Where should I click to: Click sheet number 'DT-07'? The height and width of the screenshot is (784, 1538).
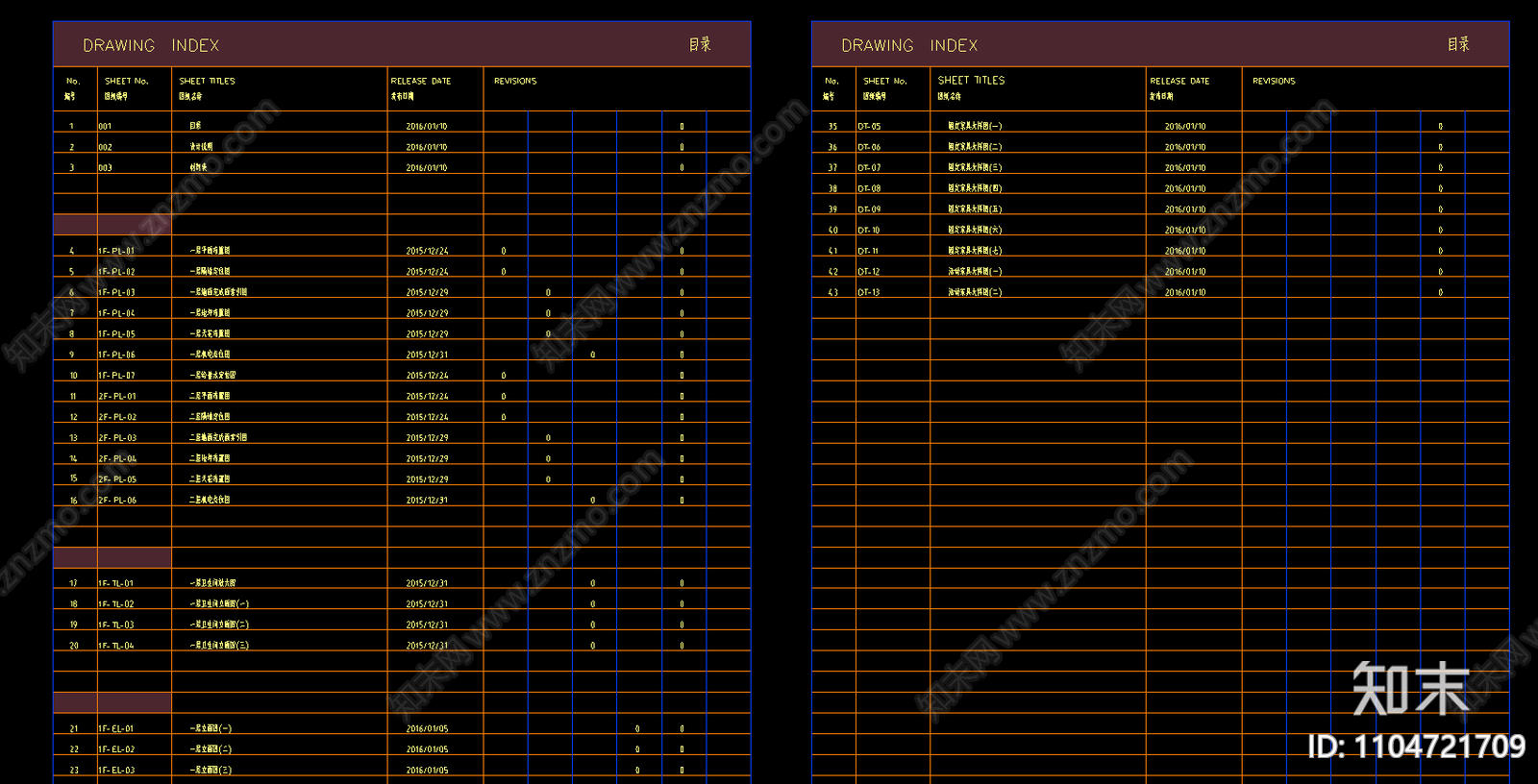[869, 167]
